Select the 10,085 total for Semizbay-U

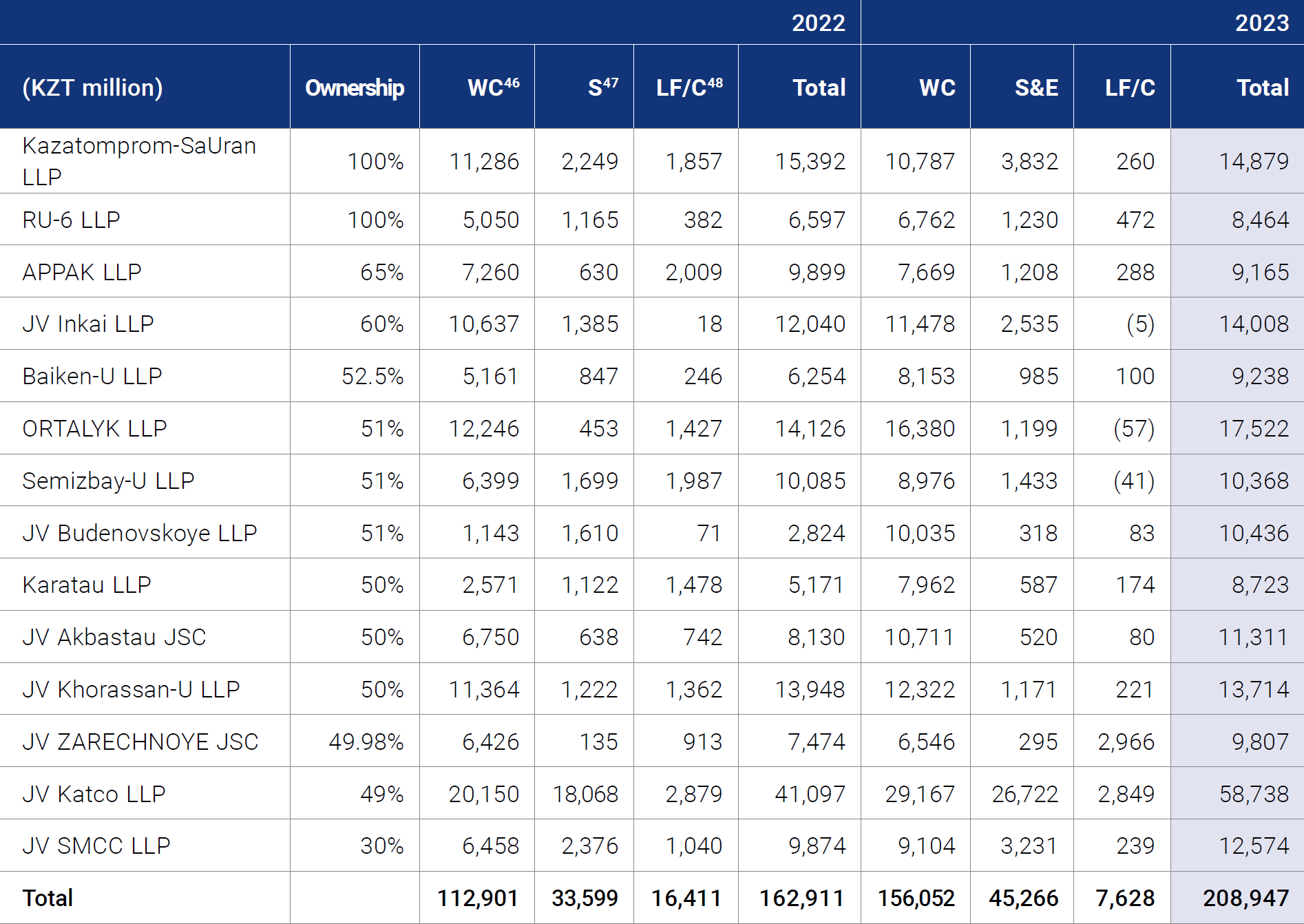pos(810,481)
